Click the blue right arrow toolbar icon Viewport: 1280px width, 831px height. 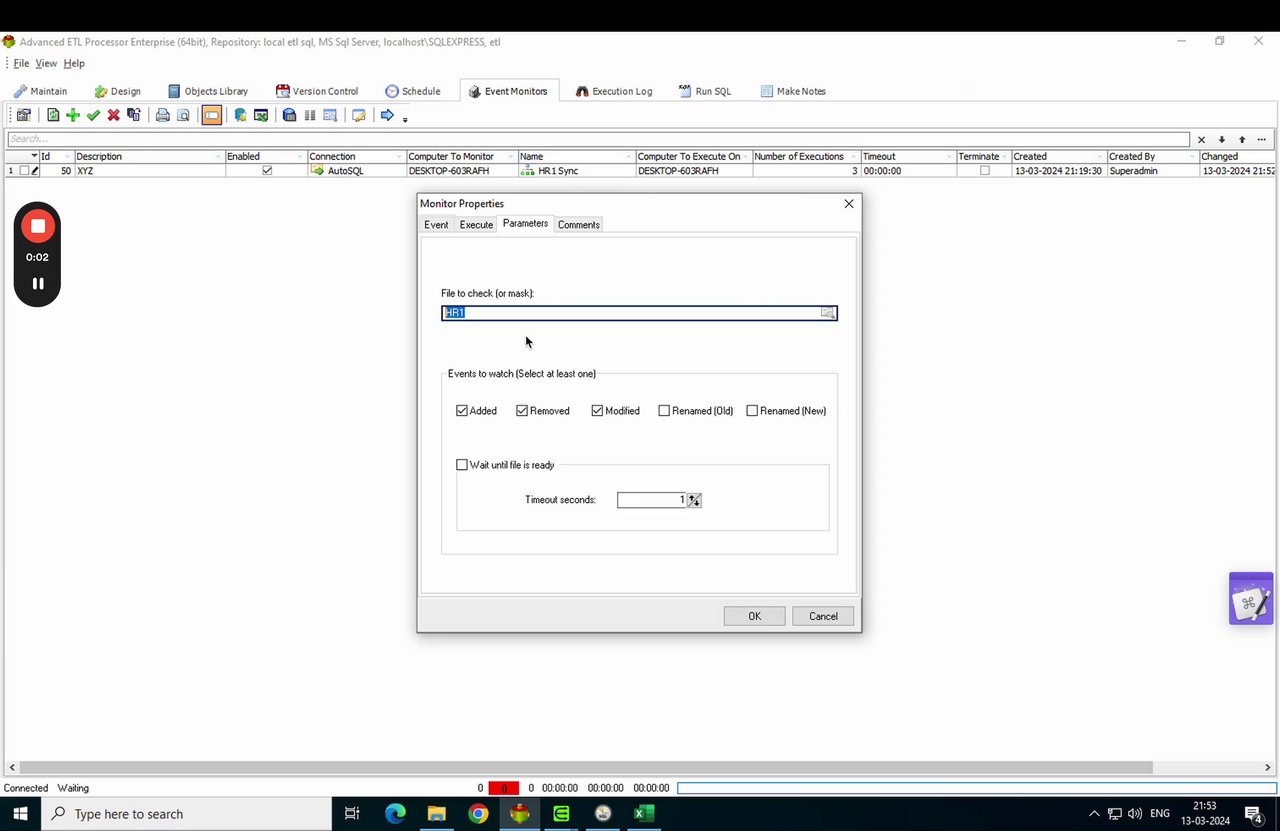[x=387, y=115]
